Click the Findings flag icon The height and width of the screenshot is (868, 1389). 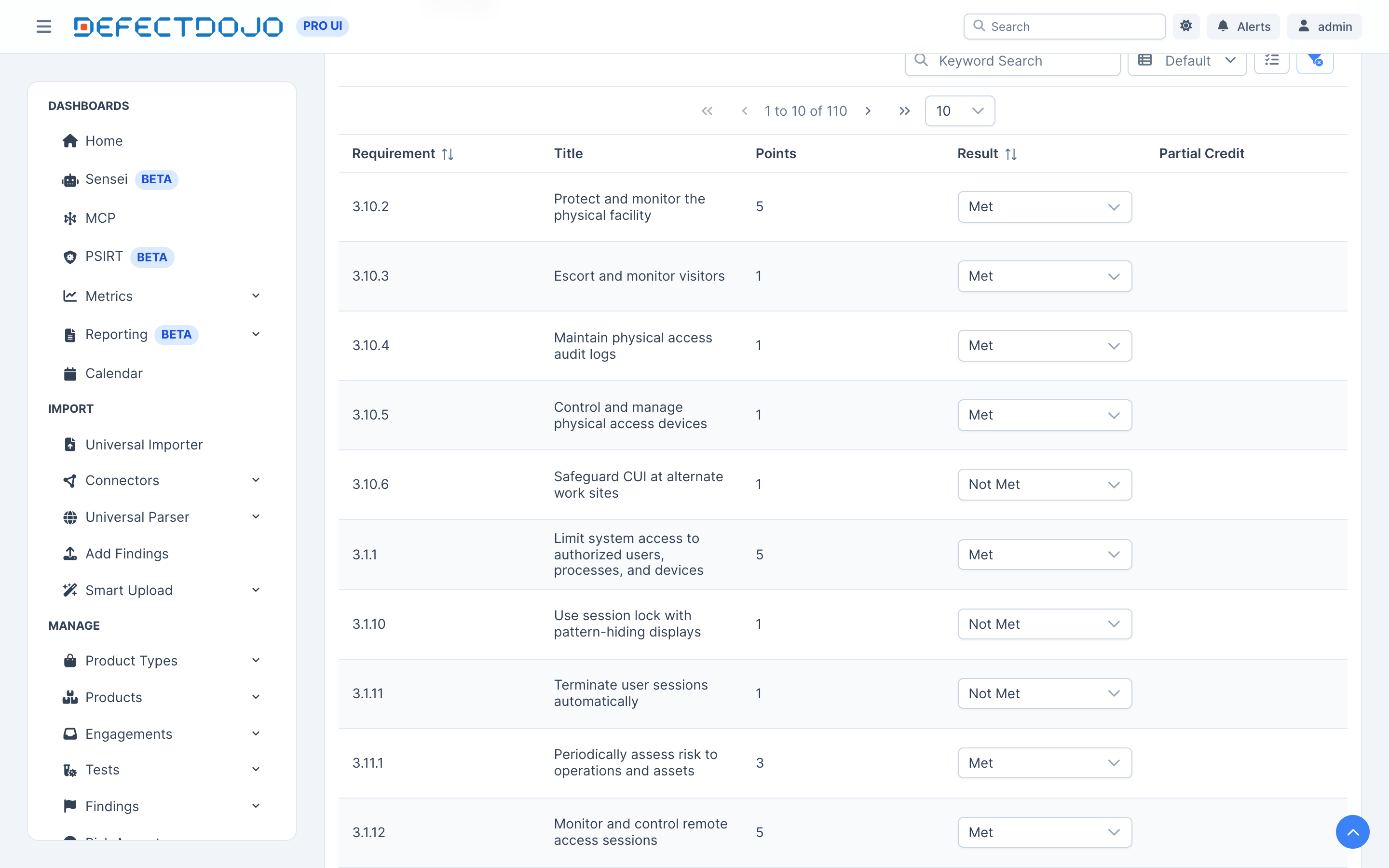[70, 806]
